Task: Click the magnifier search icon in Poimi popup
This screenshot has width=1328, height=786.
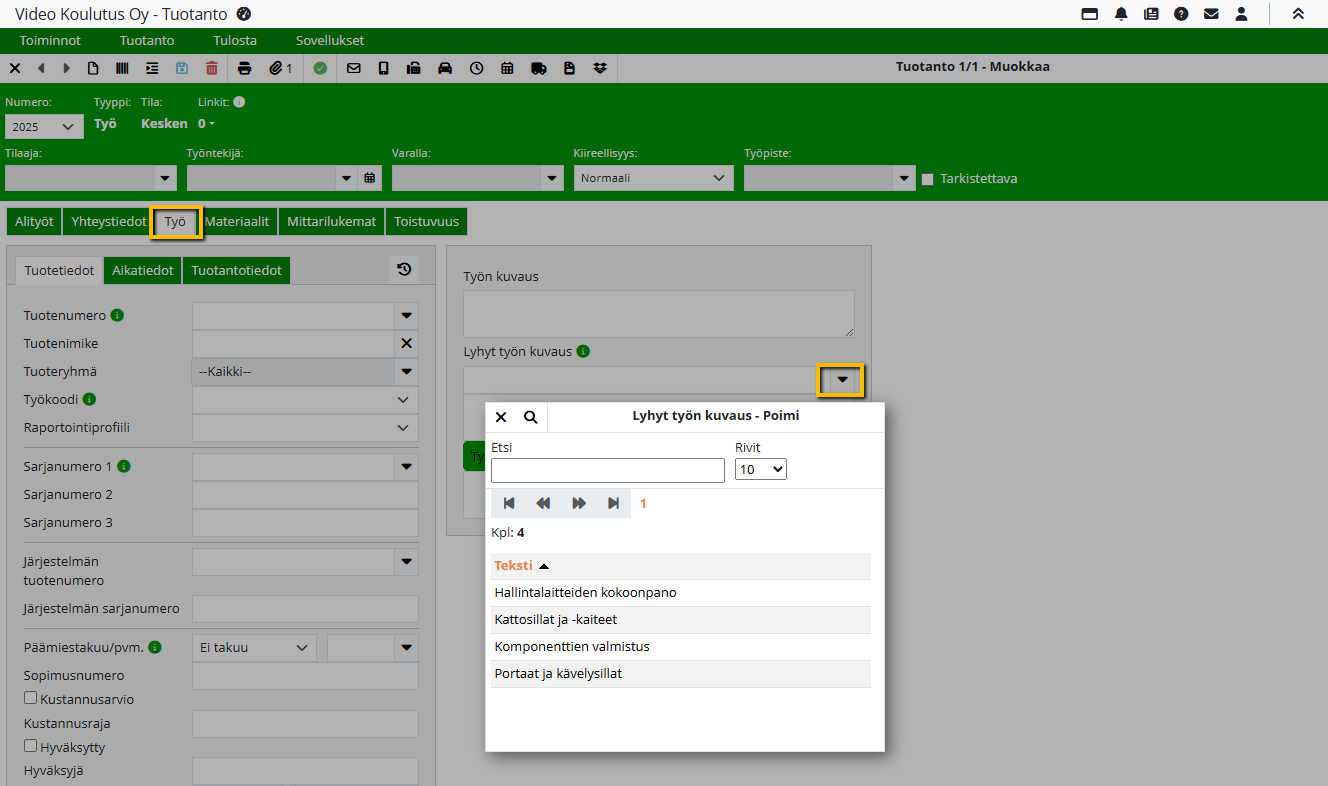Action: 530,417
